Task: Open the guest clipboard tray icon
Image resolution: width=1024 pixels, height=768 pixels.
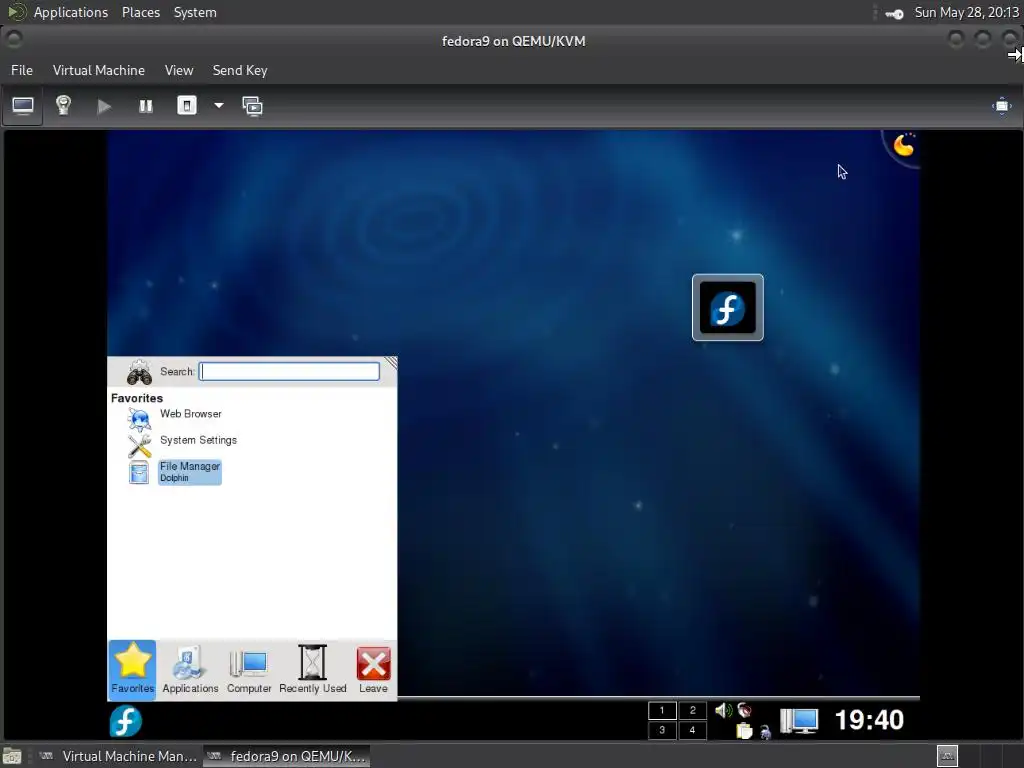Action: [x=744, y=731]
